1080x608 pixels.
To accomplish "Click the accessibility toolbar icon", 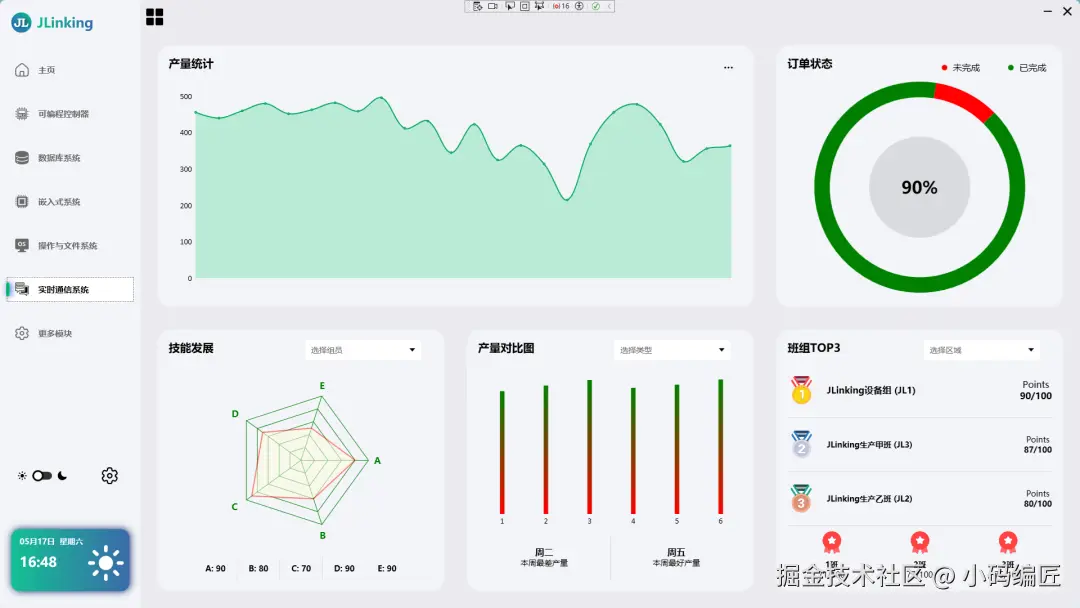I will 579,6.
